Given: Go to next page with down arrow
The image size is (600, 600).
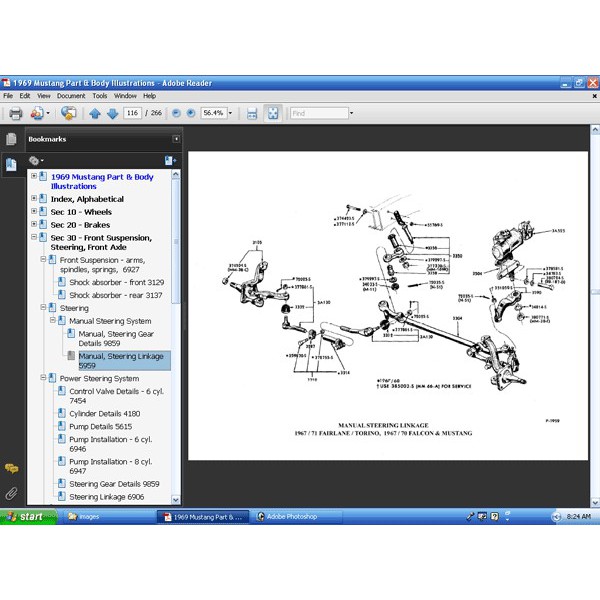Looking at the screenshot, I should [x=112, y=114].
